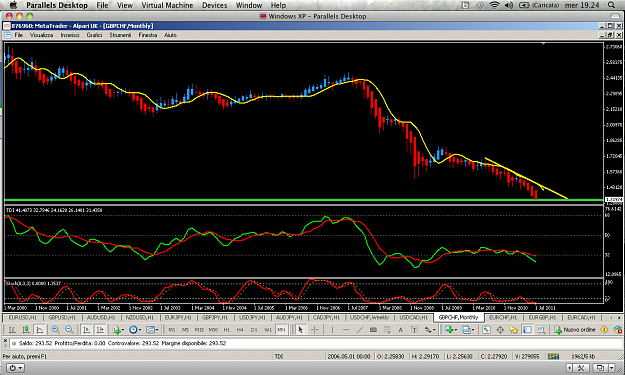Viewport: 625px width, 375px height.
Task: Switch timeframe to D1
Action: coord(254,330)
